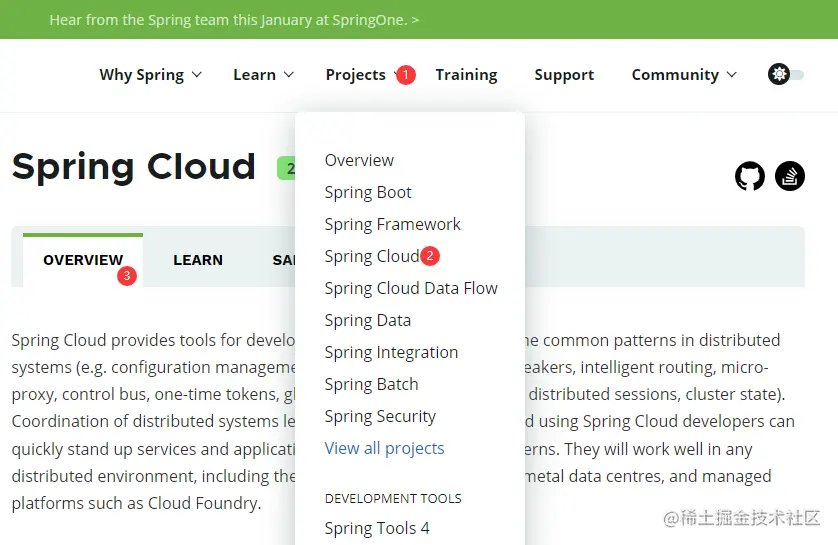Viewport: 838px width, 545px height.
Task: Open the Stack Overflow icon link
Action: [x=790, y=176]
